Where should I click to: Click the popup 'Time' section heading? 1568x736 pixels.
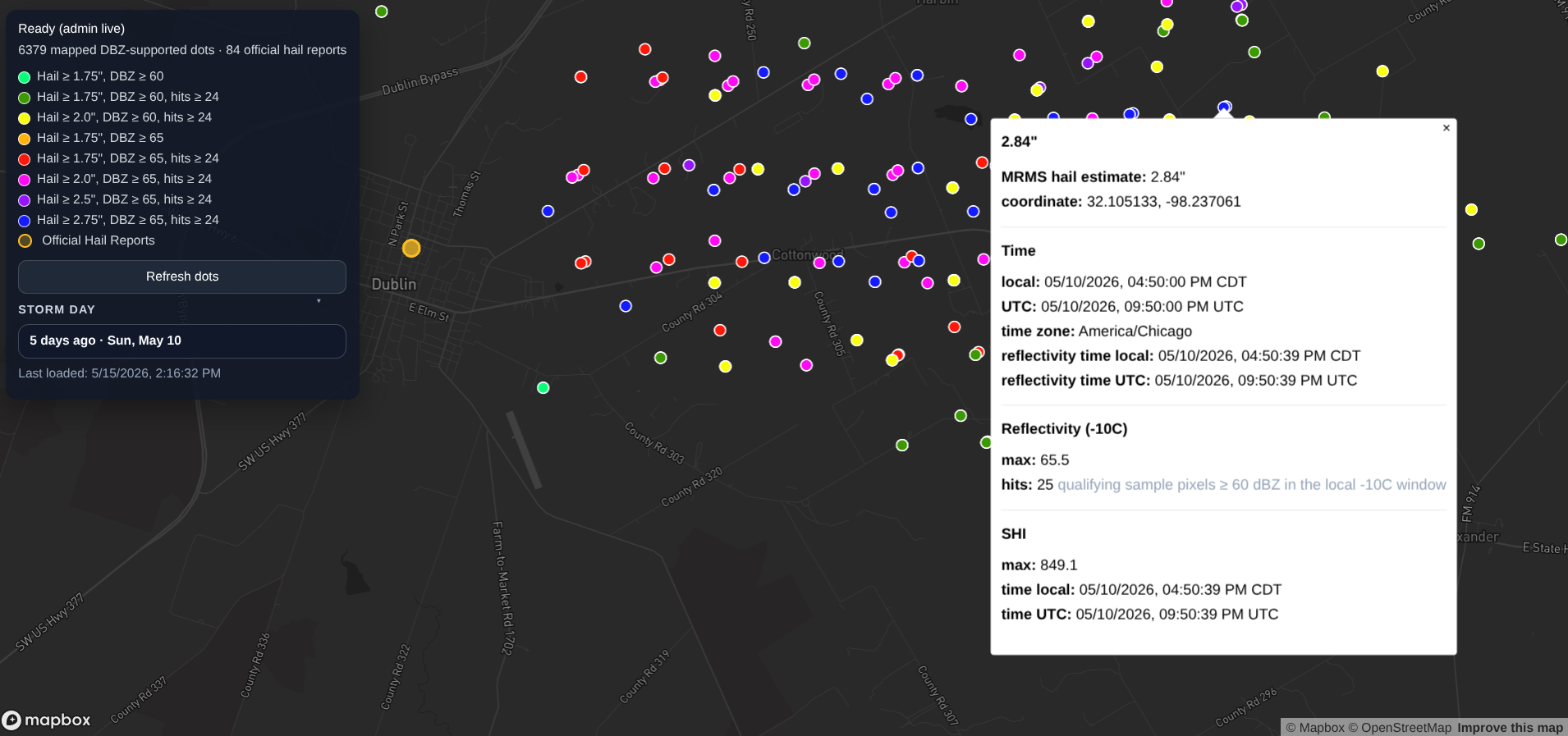1018,251
